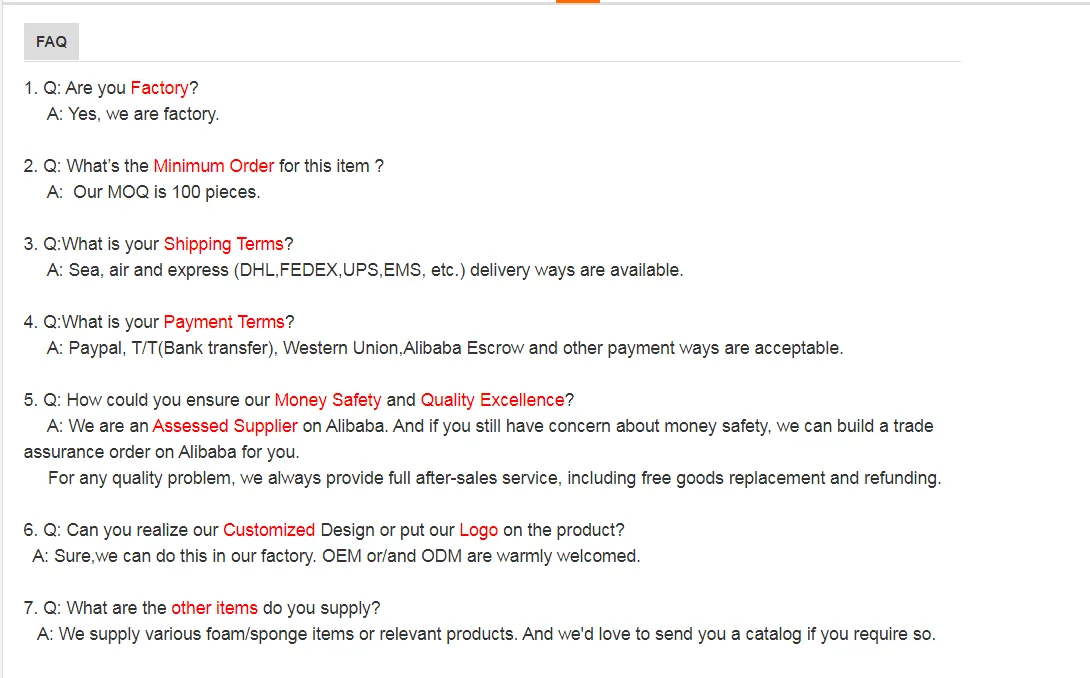This screenshot has width=1090, height=678.
Task: Select the orange active tab indicator at top
Action: 578,1
